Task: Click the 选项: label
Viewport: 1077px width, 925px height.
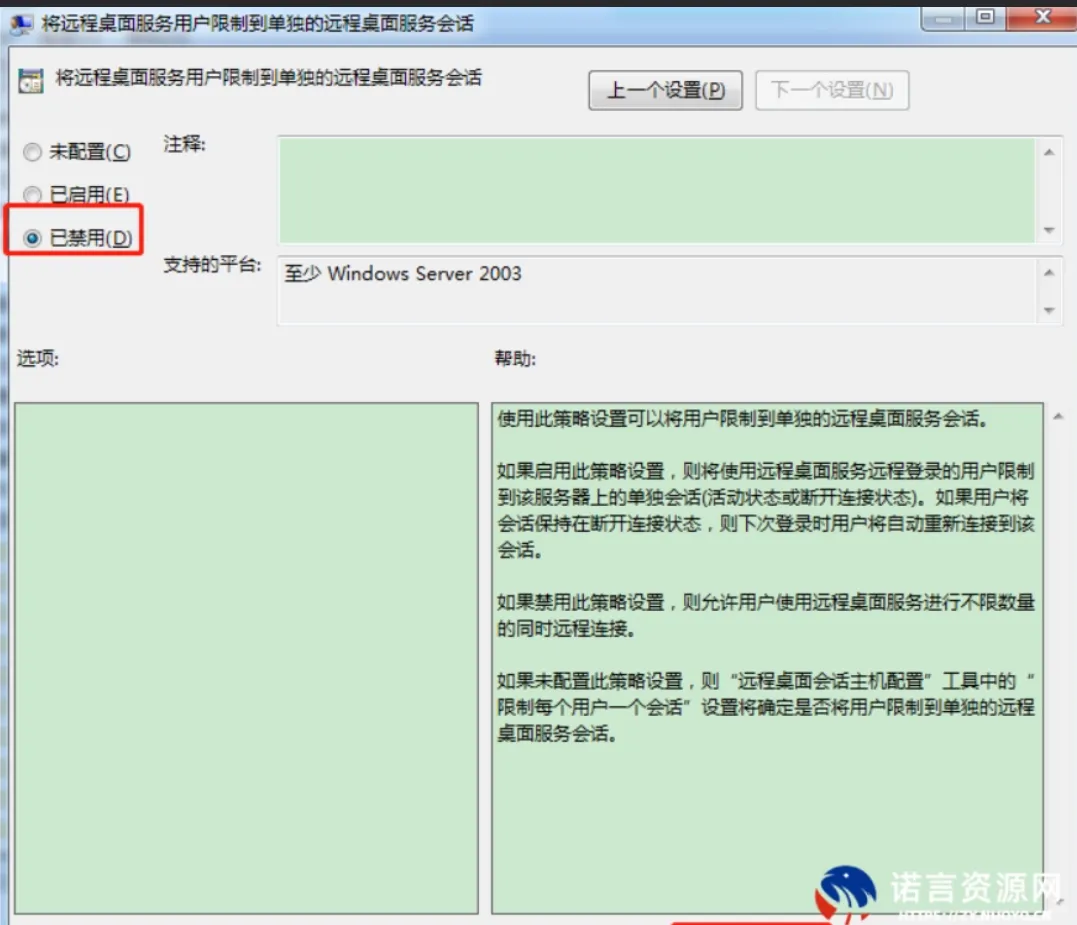Action: (x=38, y=358)
